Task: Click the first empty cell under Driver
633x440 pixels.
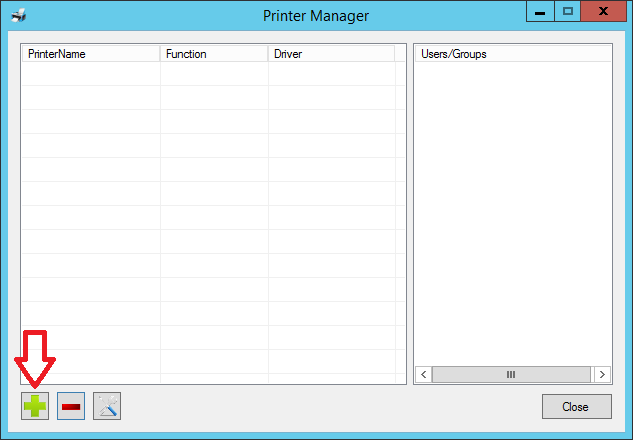Action: 330,74
